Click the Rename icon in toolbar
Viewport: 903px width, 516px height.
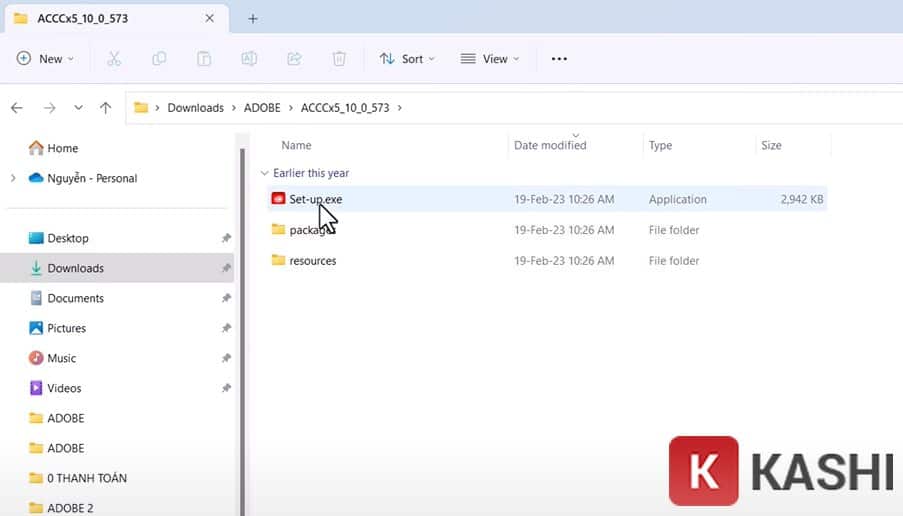coord(249,59)
